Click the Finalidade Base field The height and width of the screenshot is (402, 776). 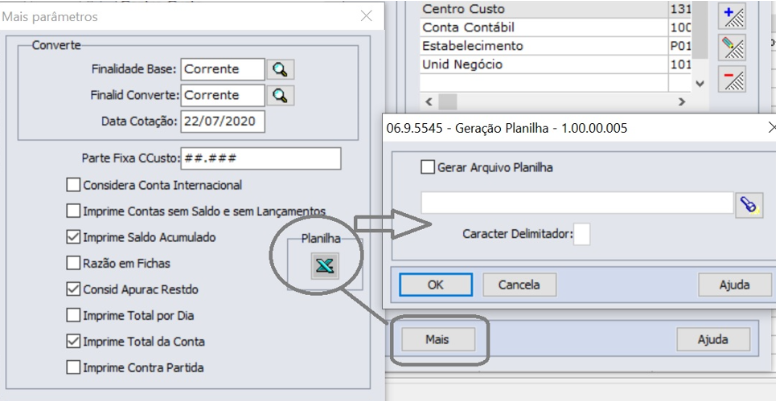pos(223,69)
